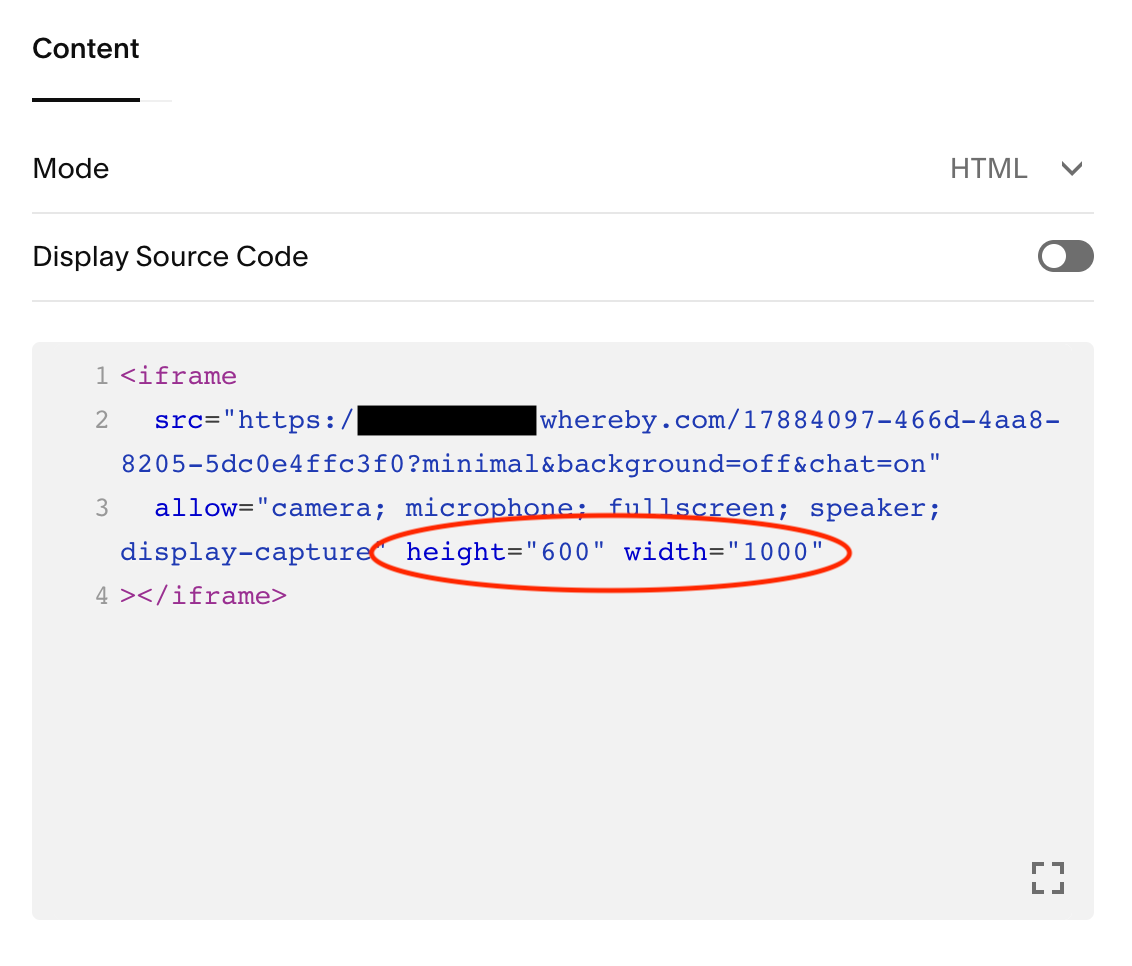Click the height value "600"
Viewport: 1132px width, 966px height.
click(x=566, y=552)
